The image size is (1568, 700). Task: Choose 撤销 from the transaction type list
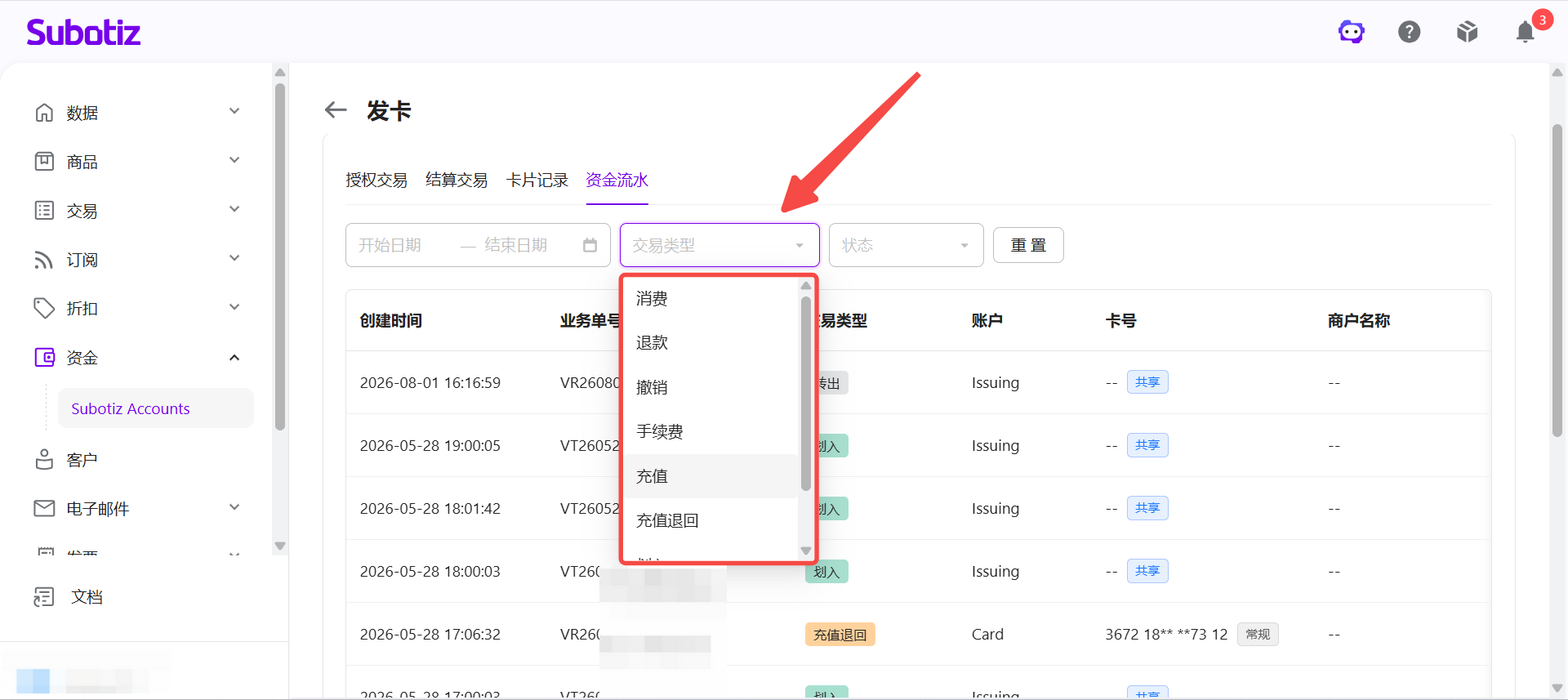click(x=710, y=387)
